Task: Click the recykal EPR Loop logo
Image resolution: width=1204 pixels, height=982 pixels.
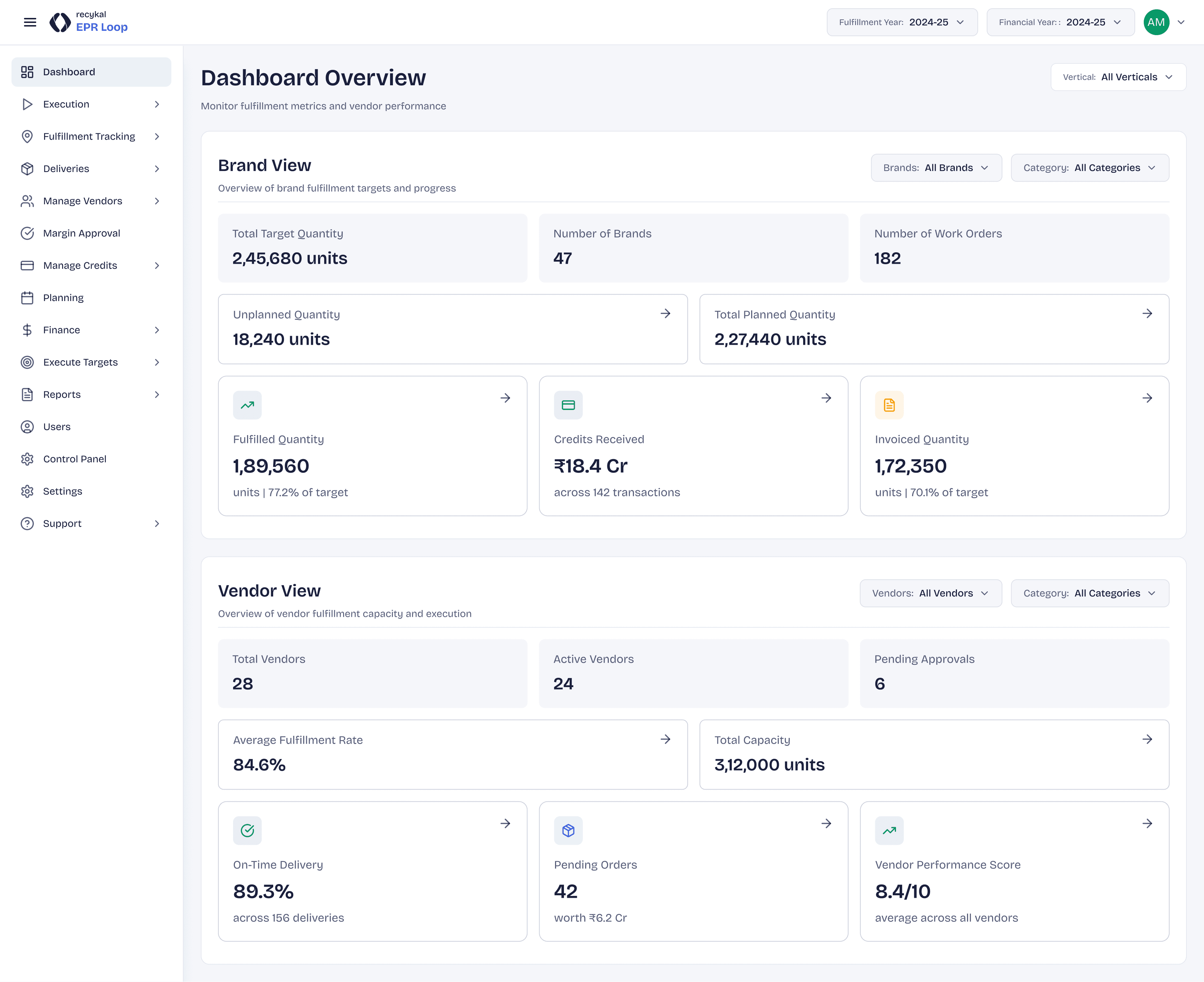Action: coord(89,22)
